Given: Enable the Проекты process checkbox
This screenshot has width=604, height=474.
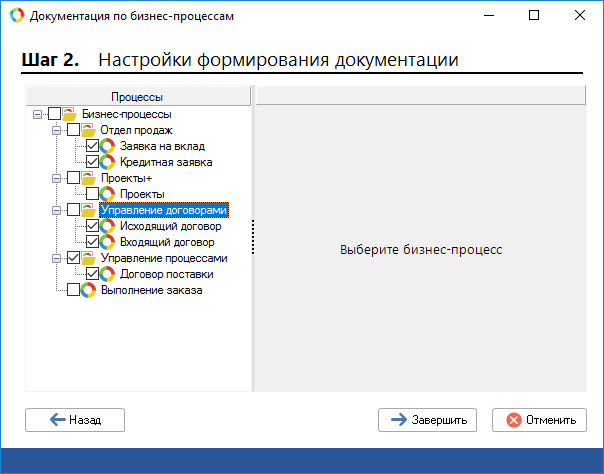Looking at the screenshot, I should click(x=92, y=194).
